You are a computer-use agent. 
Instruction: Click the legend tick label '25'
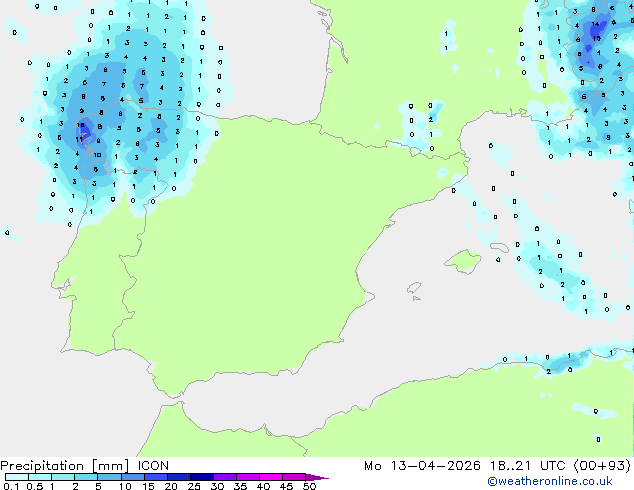(x=194, y=486)
